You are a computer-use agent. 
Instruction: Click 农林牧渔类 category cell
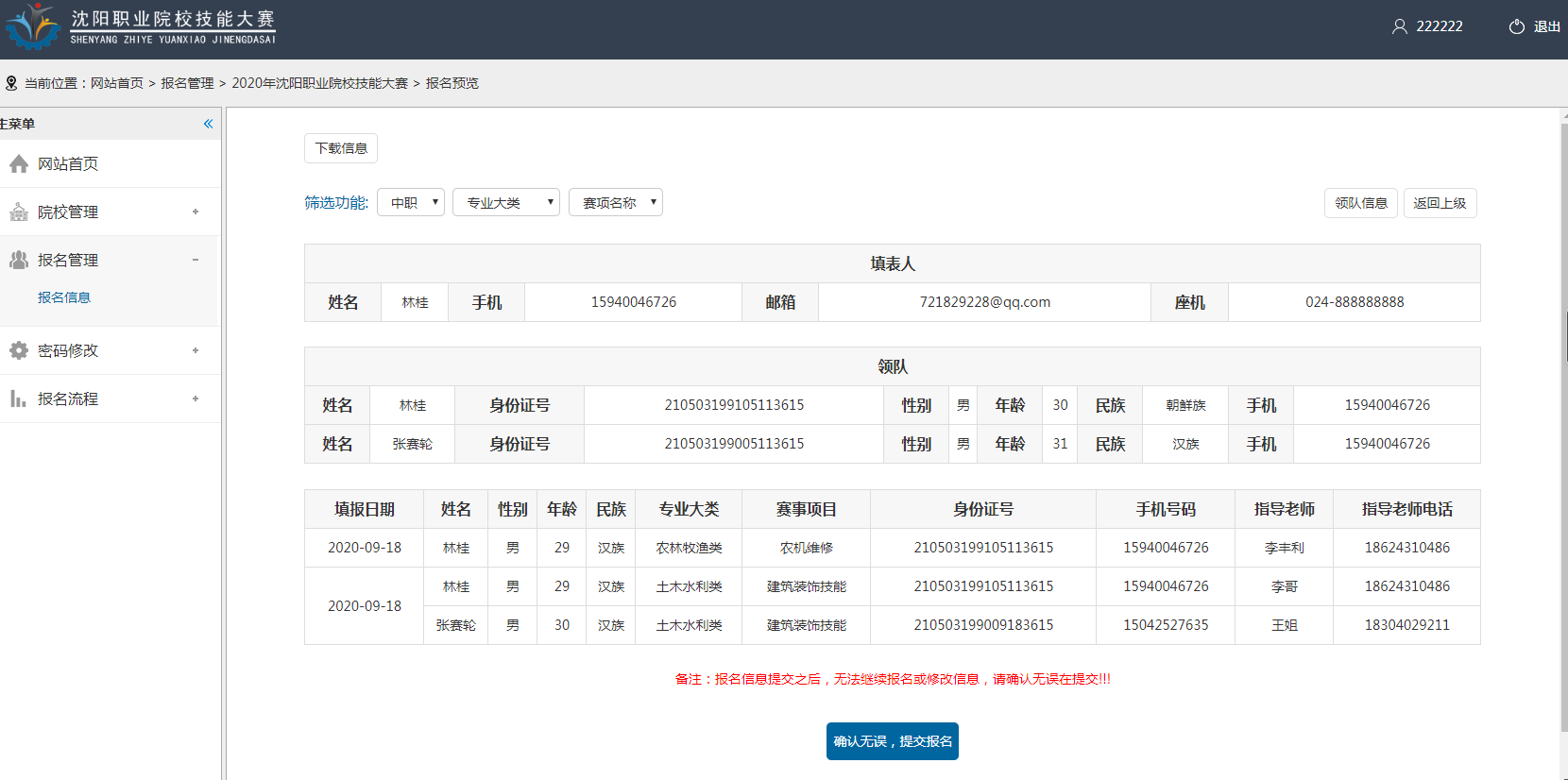[690, 548]
